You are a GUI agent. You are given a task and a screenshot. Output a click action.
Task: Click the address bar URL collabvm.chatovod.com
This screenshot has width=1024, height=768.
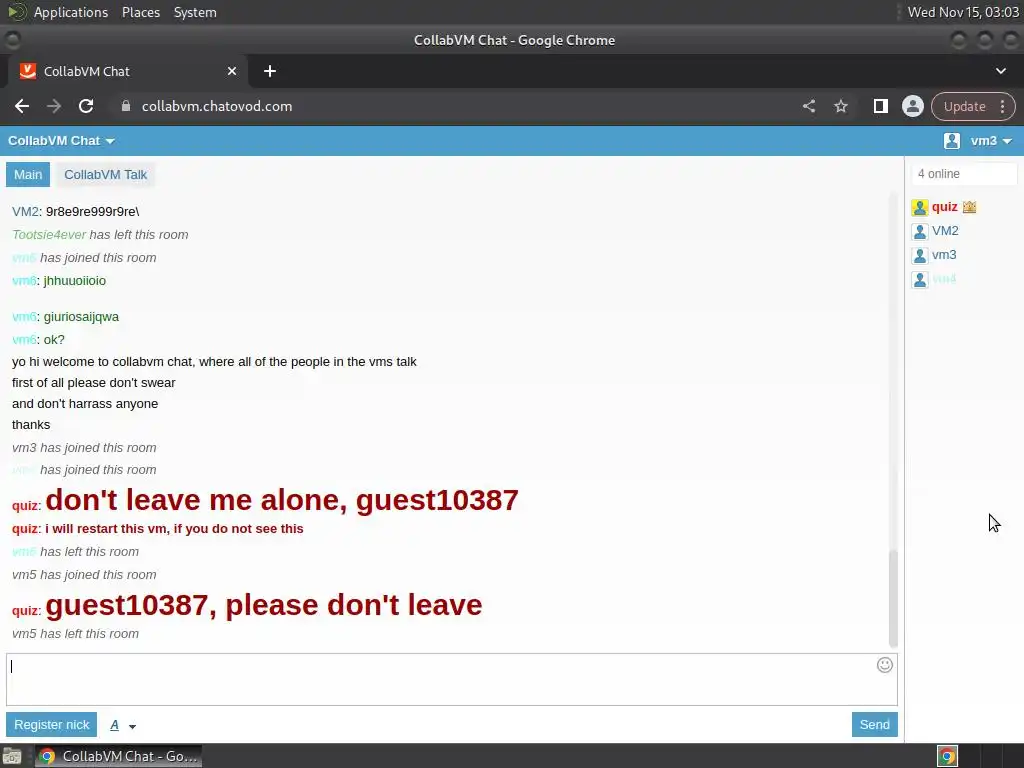217,106
